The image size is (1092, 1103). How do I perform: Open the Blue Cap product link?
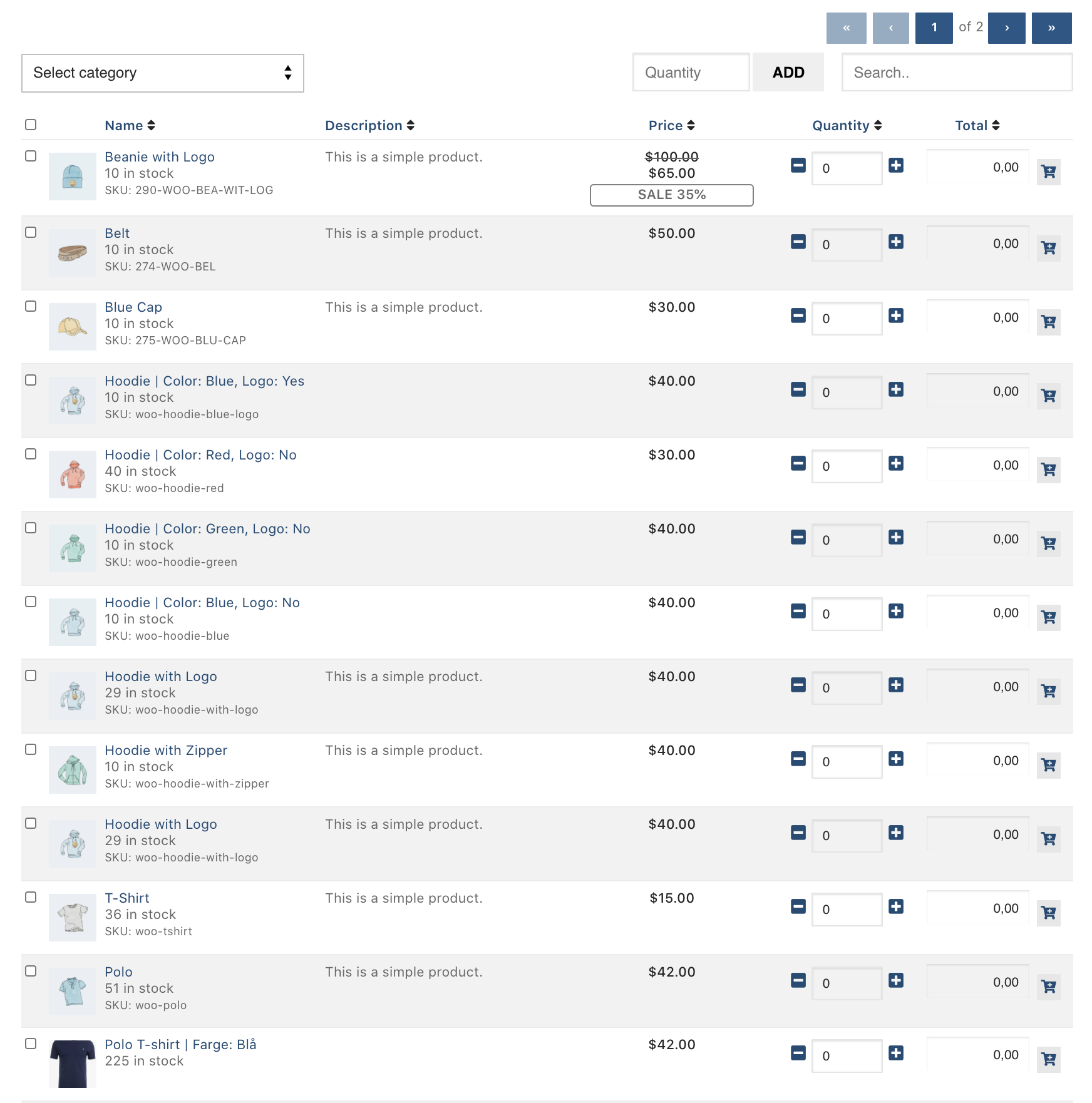tap(133, 307)
